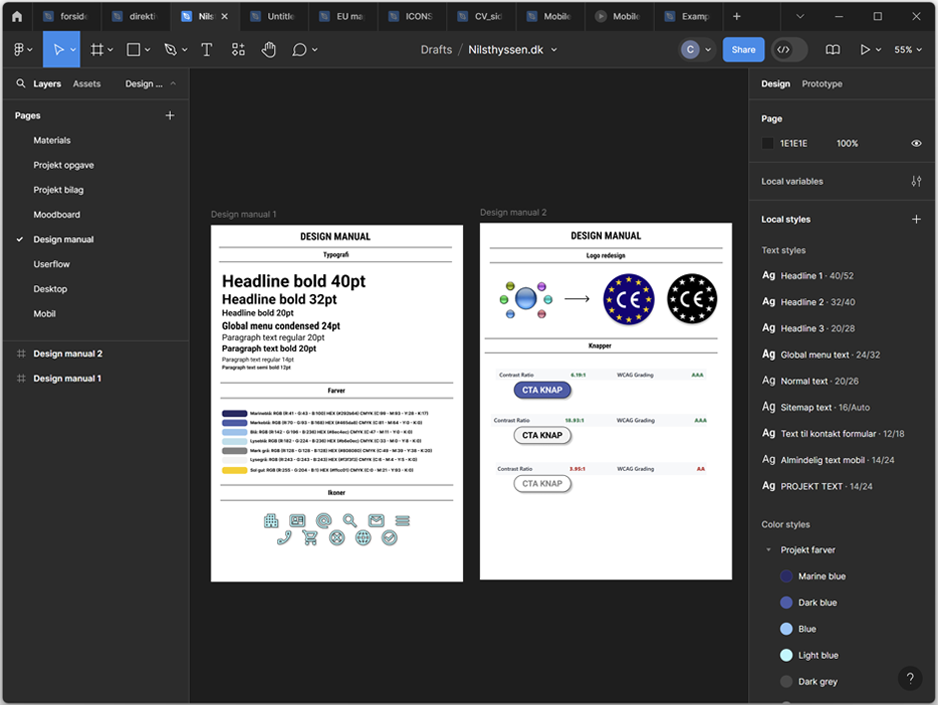
Task: Select the Text tool in toolbar
Action: pyautogui.click(x=207, y=50)
